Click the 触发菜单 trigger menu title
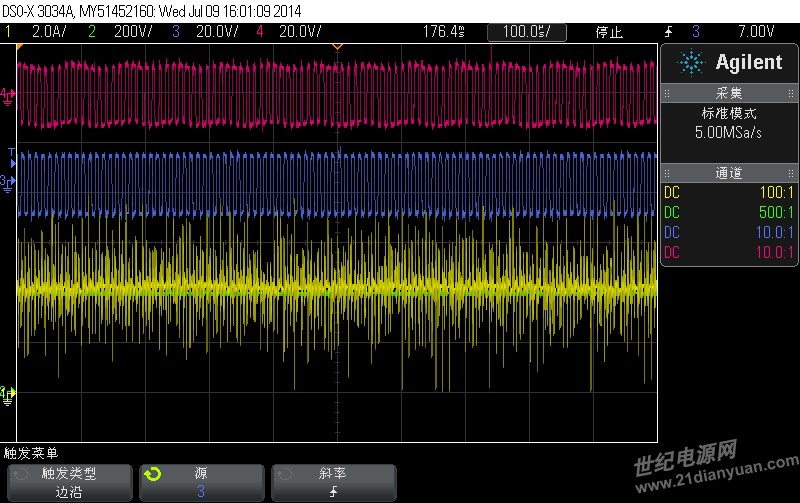The width and height of the screenshot is (800, 503). [x=31, y=453]
